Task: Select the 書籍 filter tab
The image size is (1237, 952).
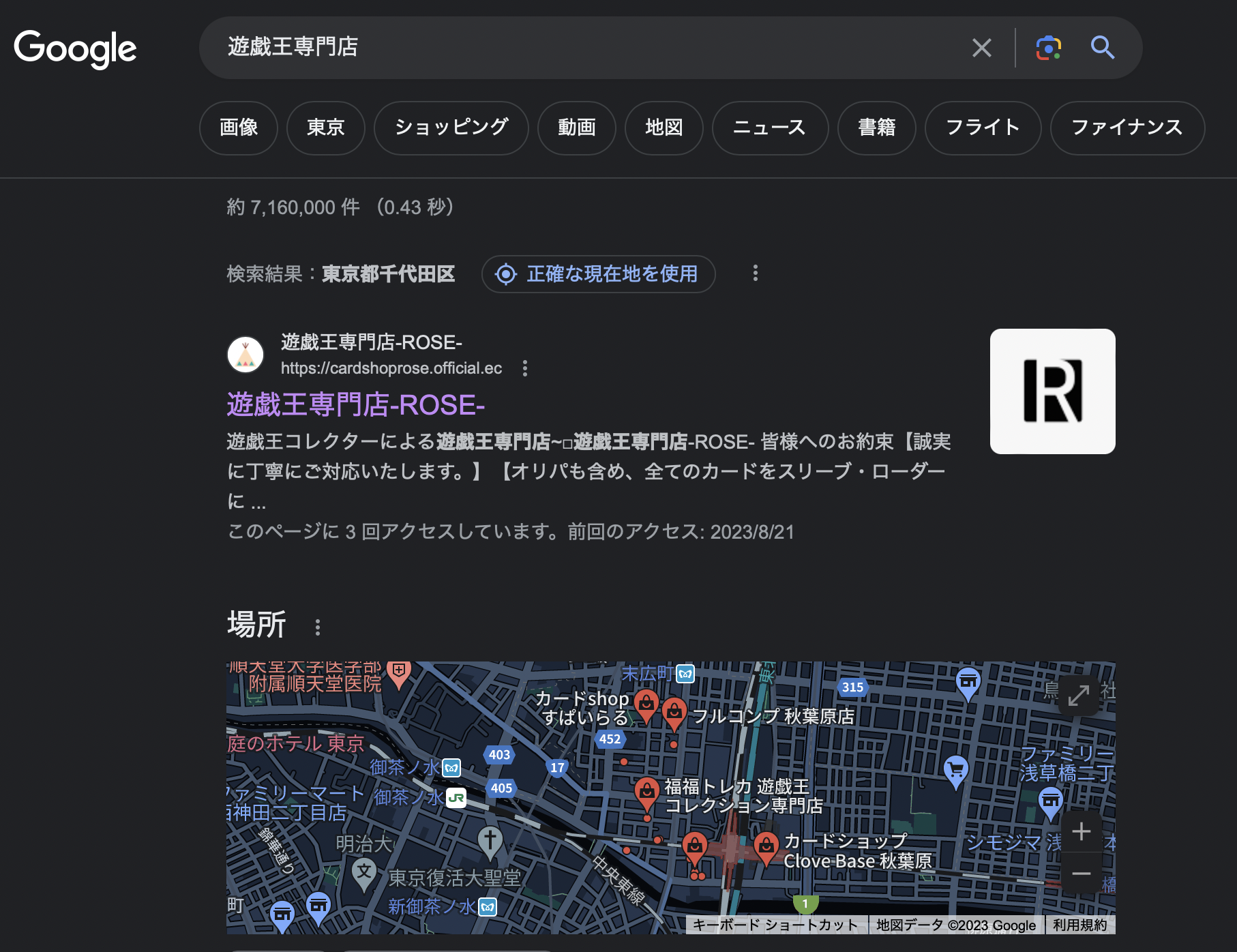Action: point(877,128)
